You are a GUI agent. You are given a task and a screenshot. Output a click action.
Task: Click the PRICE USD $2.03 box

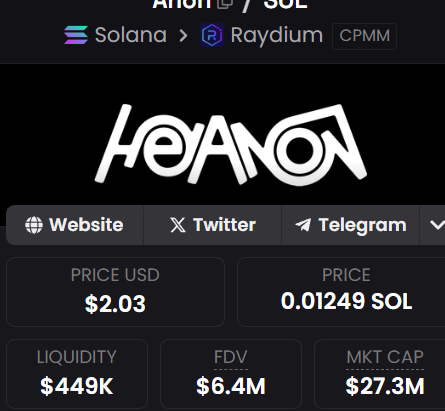115,292
